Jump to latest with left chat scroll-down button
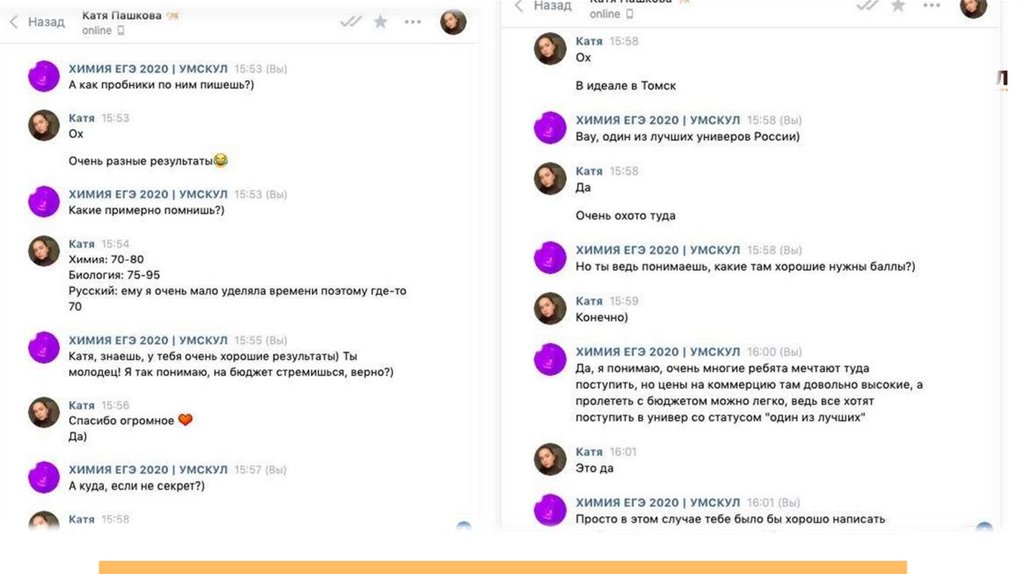This screenshot has width=1024, height=574. coord(464,526)
